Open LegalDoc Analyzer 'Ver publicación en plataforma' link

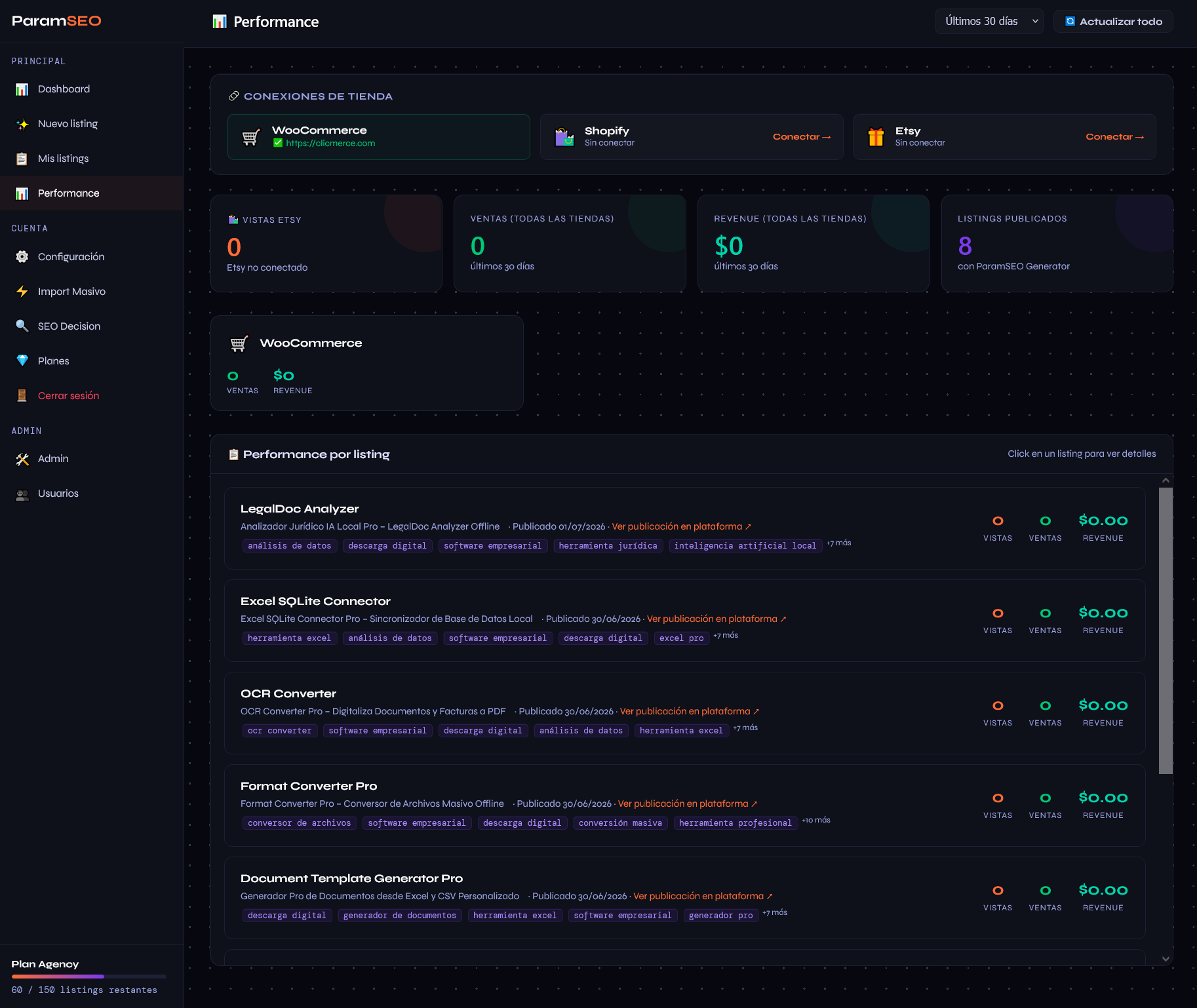coord(681,526)
